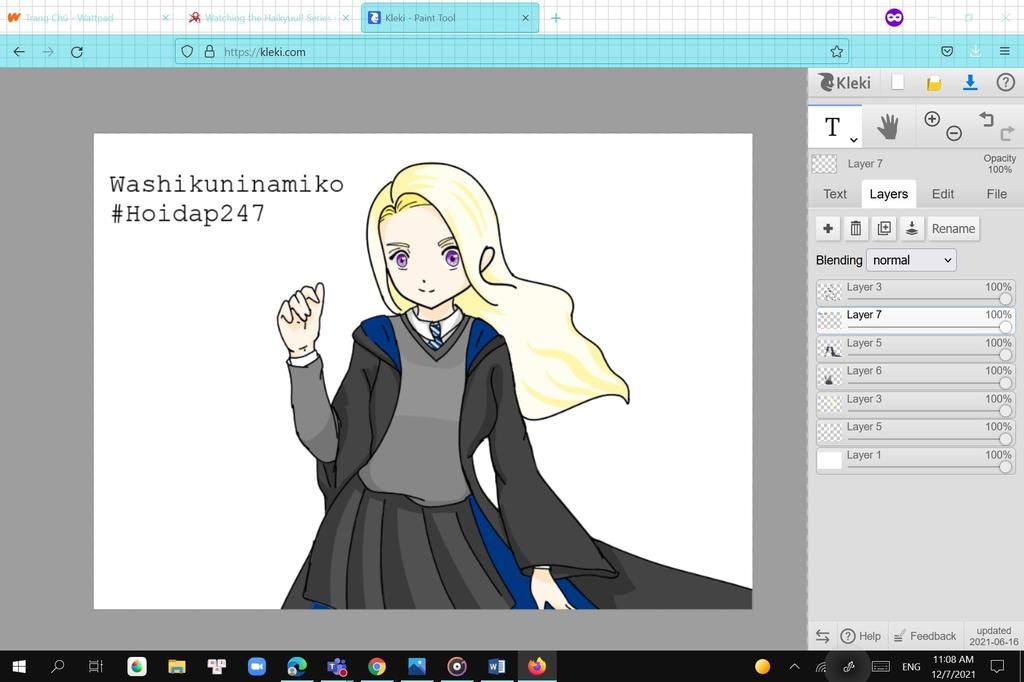
Task: Open the Firefox hamburger menu
Action: point(1004,52)
